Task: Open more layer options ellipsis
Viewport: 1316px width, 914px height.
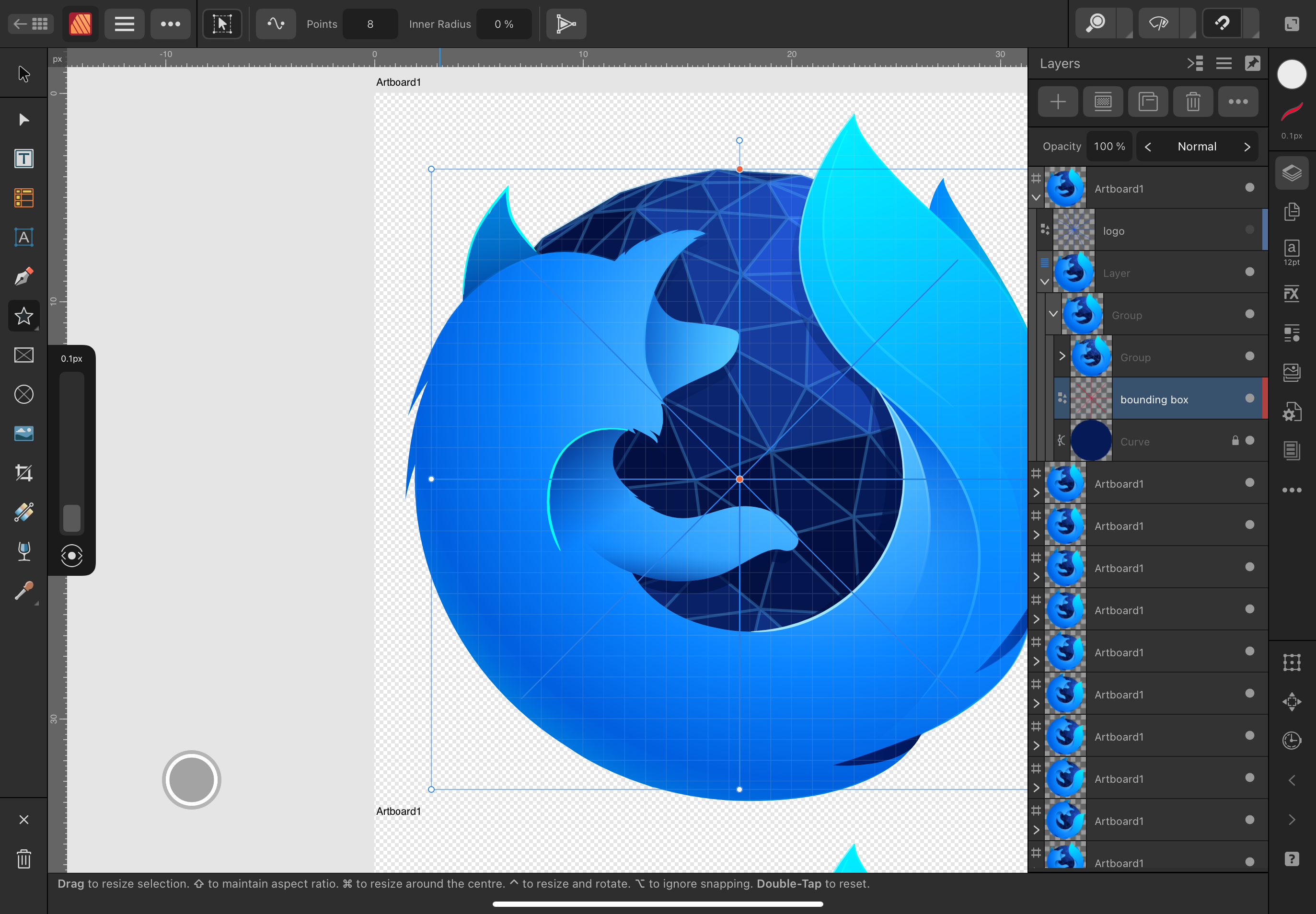Action: click(x=1238, y=102)
